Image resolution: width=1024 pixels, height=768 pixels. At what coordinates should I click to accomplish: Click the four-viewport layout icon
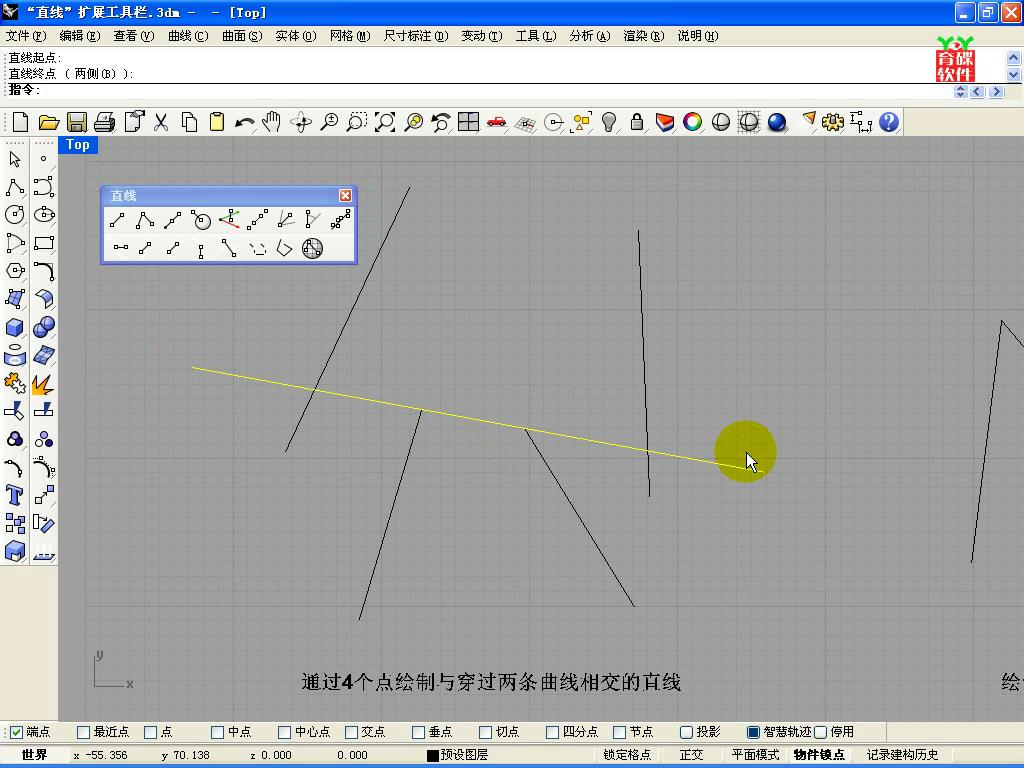pyautogui.click(x=468, y=122)
